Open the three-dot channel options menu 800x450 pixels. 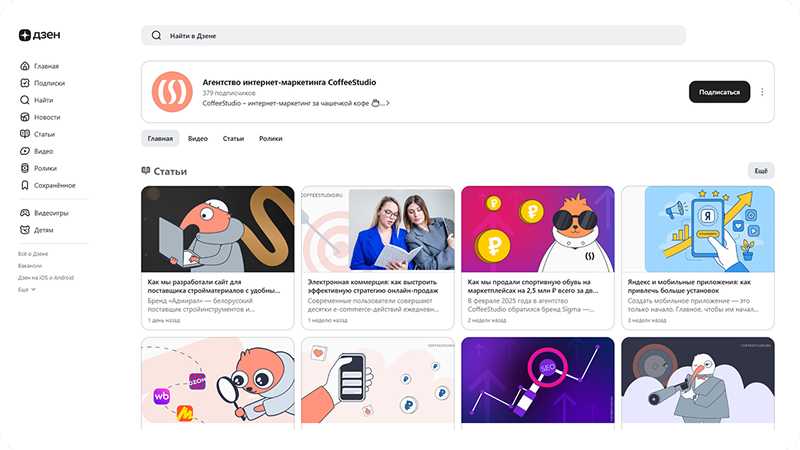tap(762, 92)
